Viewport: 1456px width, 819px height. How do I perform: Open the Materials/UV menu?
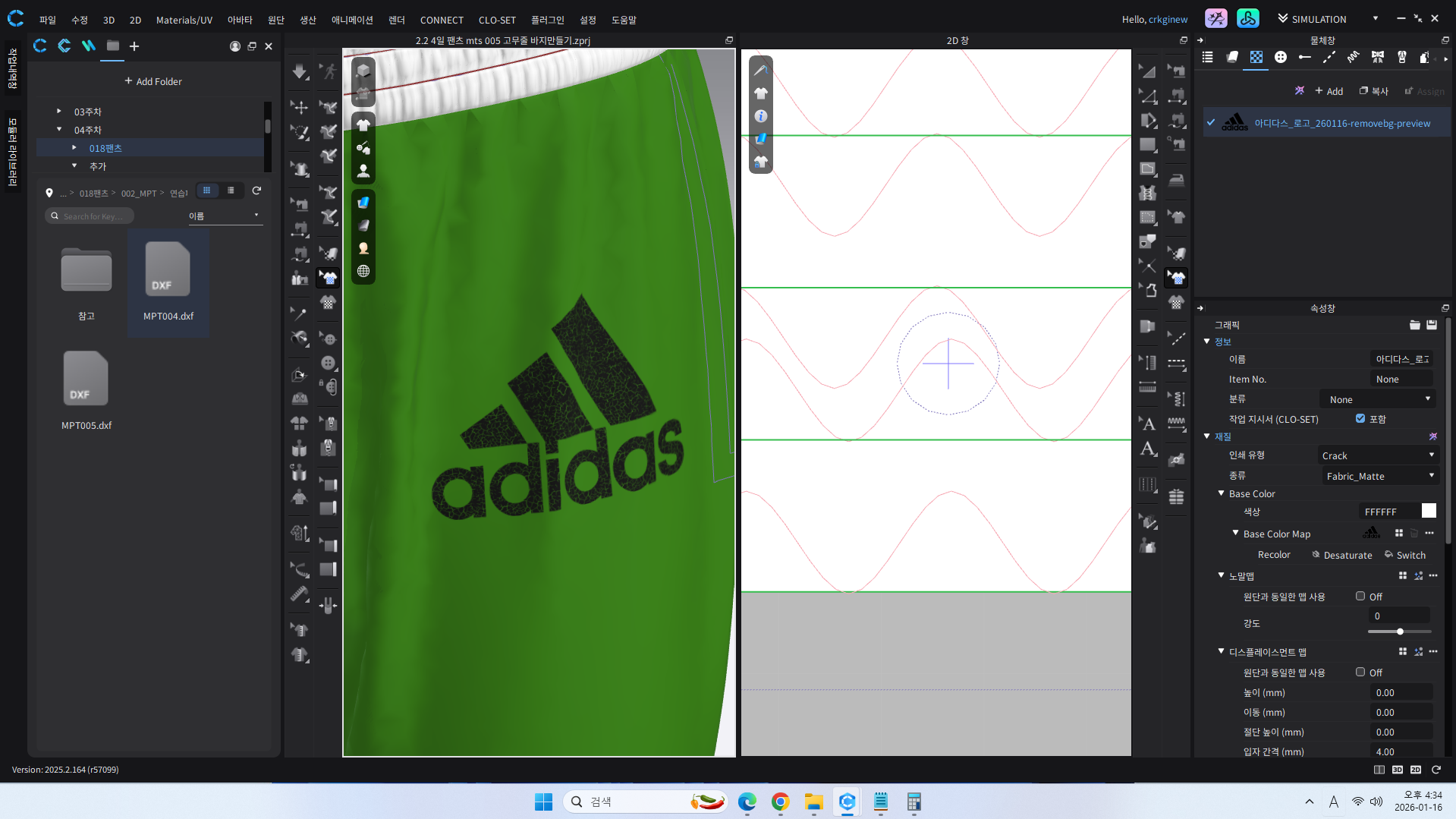click(x=184, y=20)
